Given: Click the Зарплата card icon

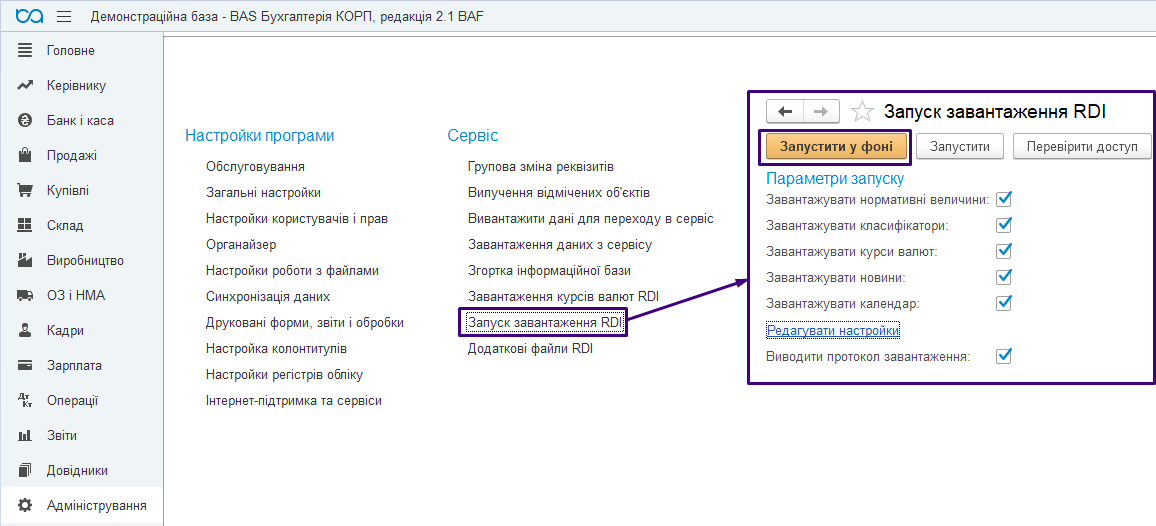Looking at the screenshot, I should coord(25,365).
